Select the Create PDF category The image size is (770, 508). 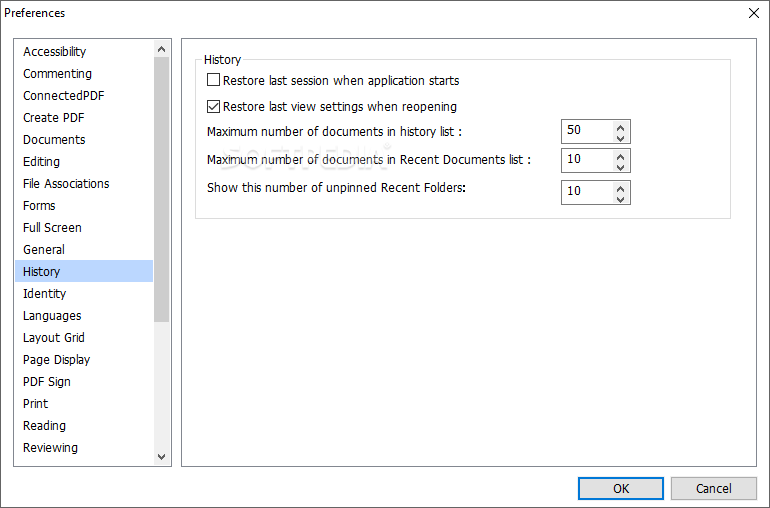coord(84,117)
